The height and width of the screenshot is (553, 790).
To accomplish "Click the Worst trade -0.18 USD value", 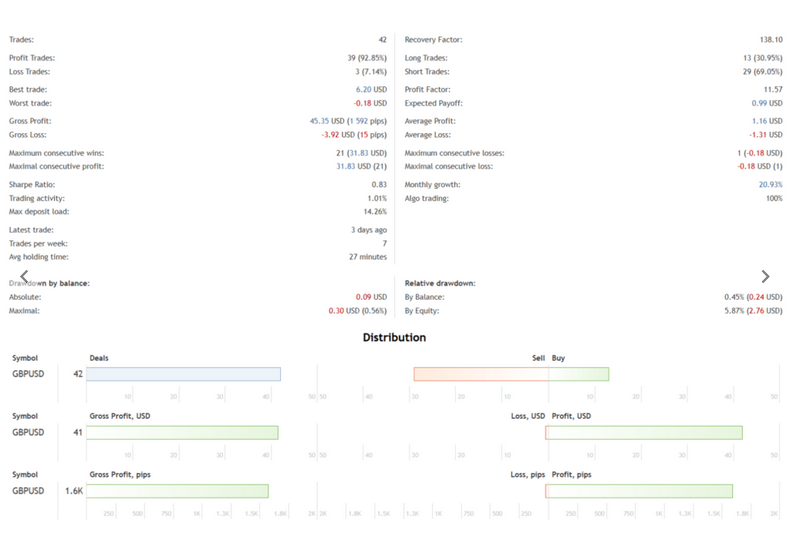I will pos(370,103).
